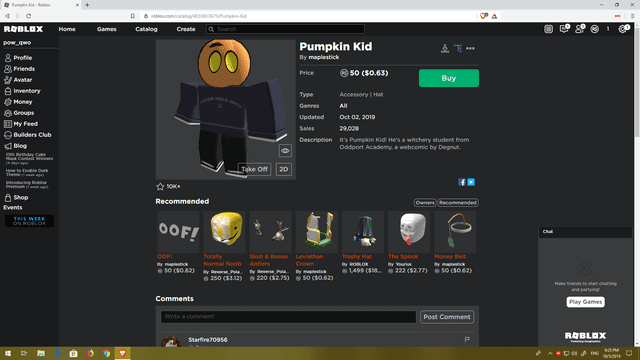
Task: Toggle the try-on eye icon on avatar preview
Action: 285,151
